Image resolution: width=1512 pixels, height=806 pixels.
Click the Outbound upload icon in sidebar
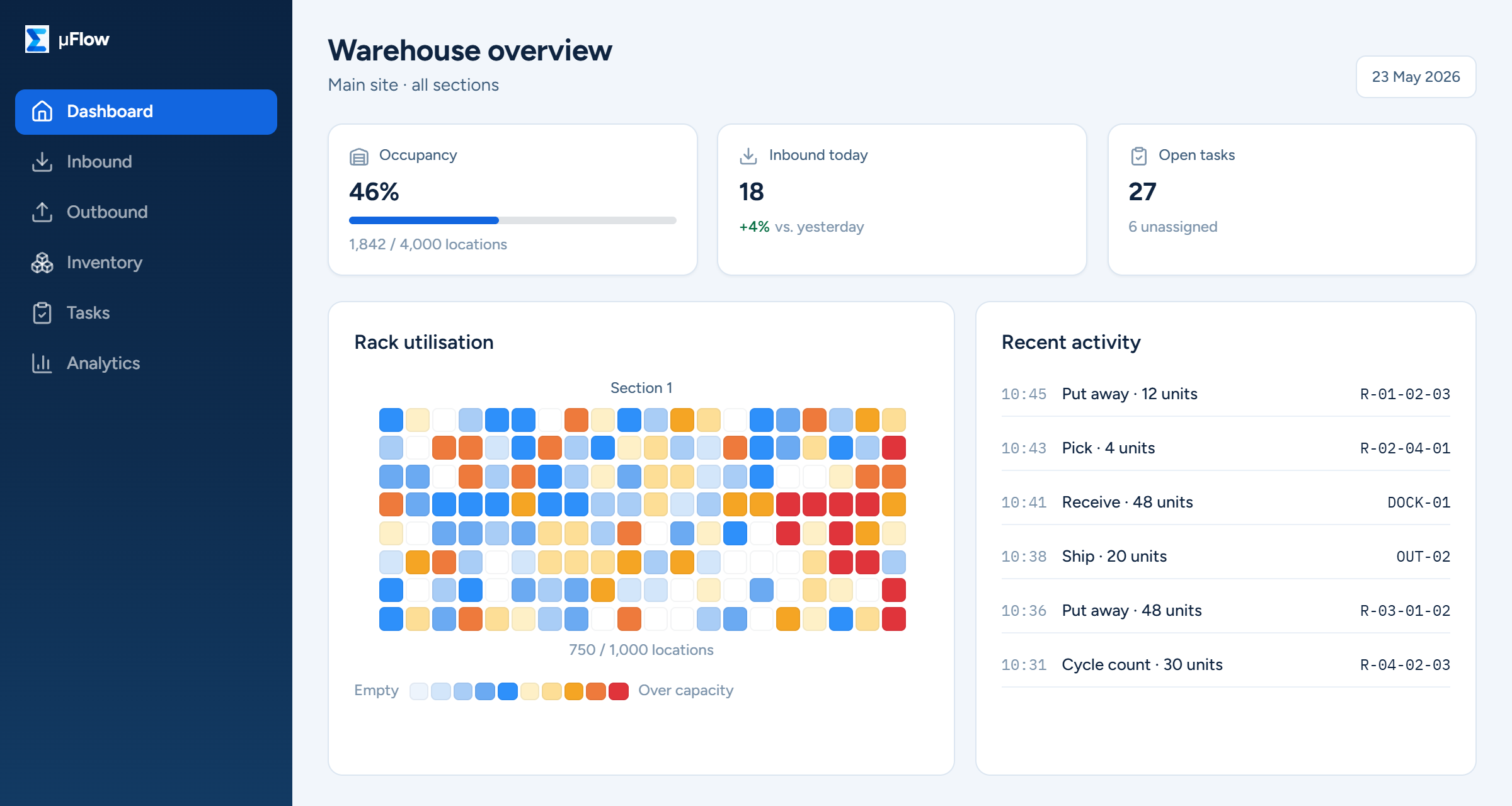[x=42, y=212]
